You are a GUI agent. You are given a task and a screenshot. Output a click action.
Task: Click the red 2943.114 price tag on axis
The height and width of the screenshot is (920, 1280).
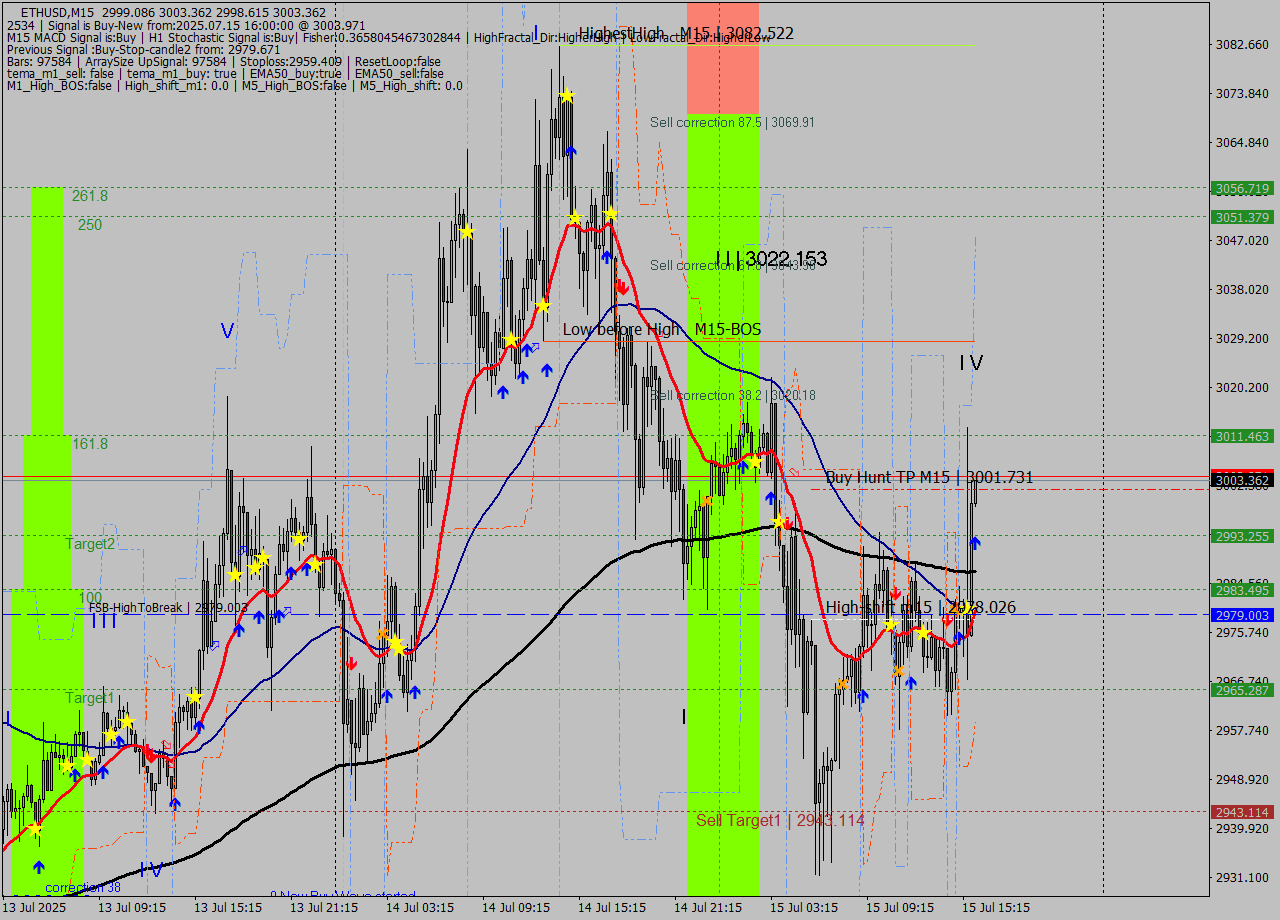pos(1241,812)
